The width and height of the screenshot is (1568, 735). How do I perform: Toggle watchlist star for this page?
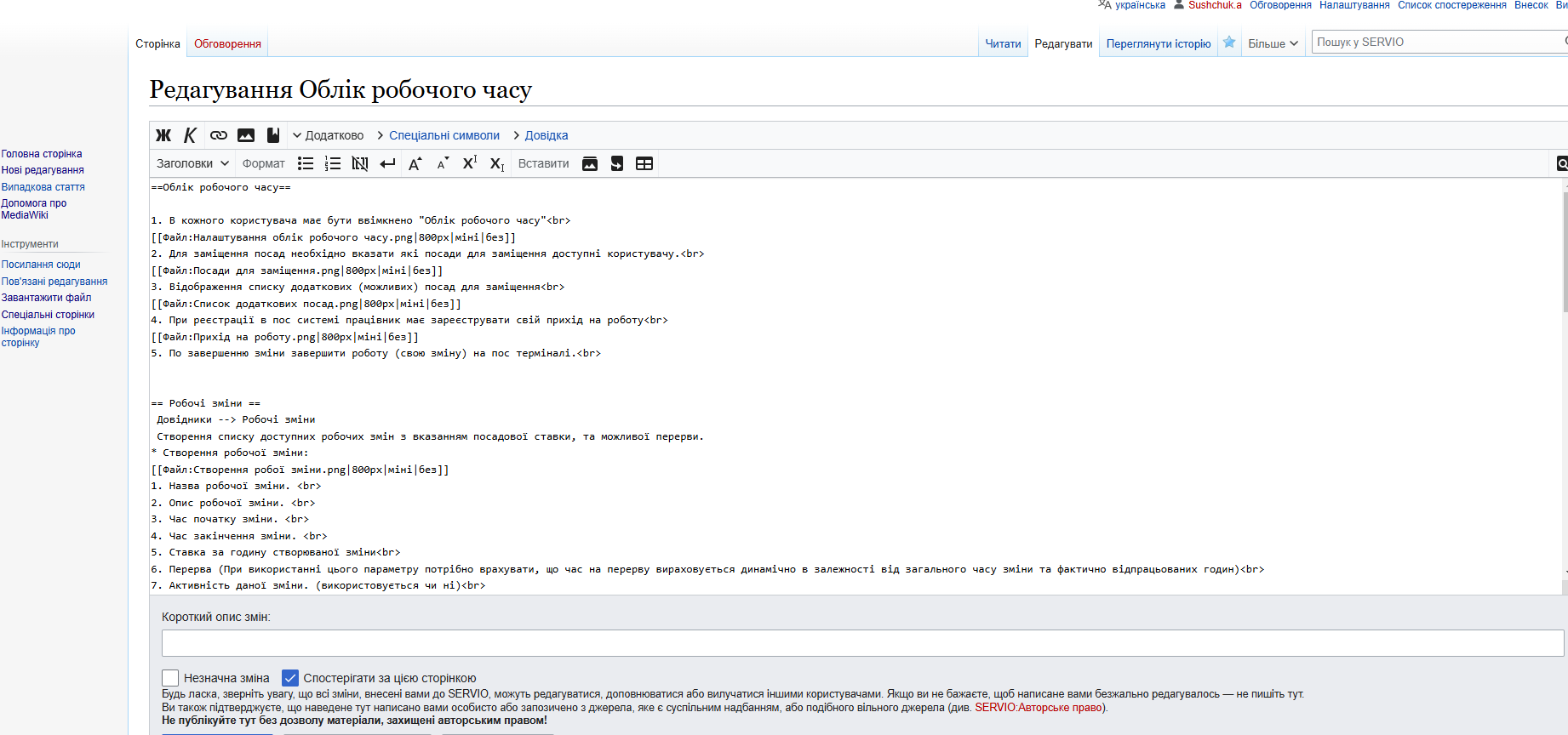[1229, 43]
